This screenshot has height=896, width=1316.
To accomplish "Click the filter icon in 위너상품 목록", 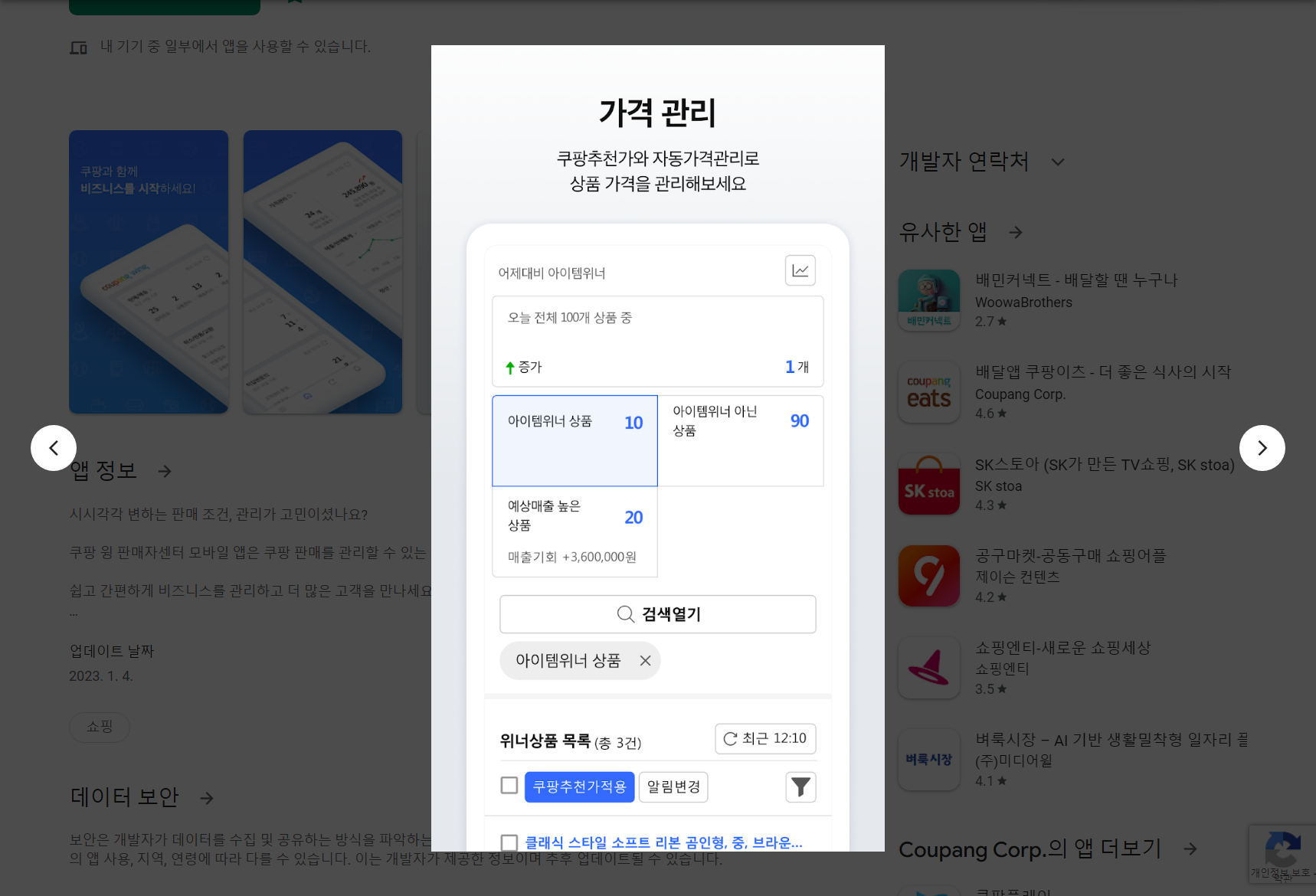I will [800, 786].
